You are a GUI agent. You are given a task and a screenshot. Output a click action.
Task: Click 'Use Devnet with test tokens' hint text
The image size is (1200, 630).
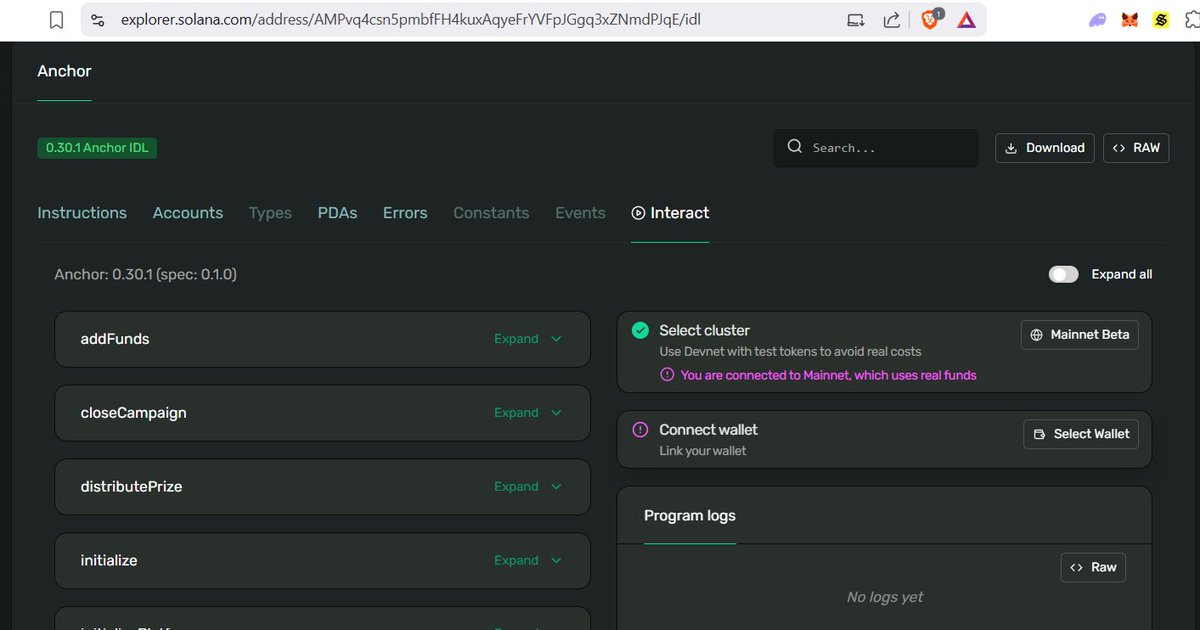click(x=790, y=352)
